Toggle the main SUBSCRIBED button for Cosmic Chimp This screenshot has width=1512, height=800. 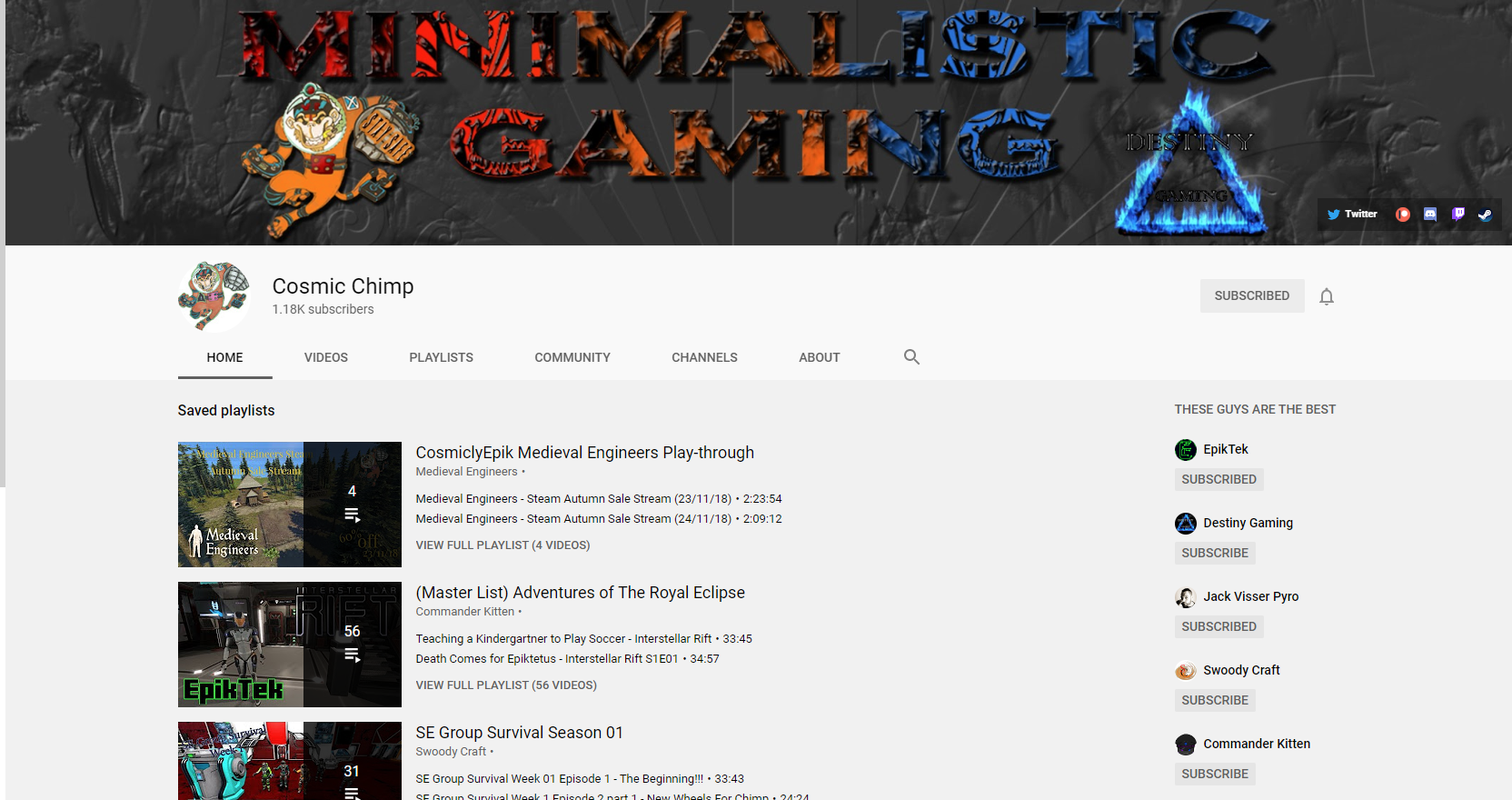coord(1251,296)
